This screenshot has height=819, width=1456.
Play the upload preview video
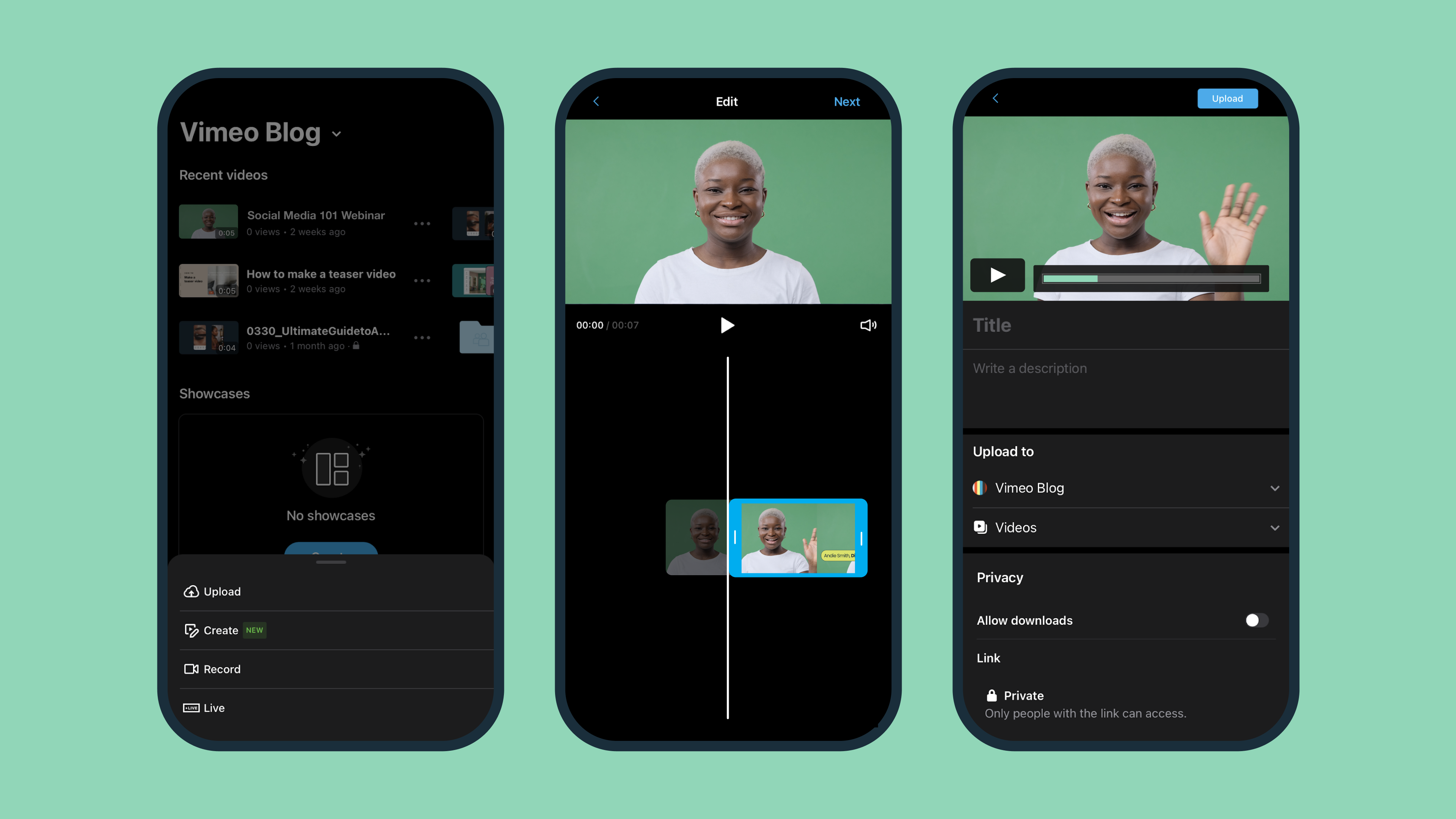point(998,275)
